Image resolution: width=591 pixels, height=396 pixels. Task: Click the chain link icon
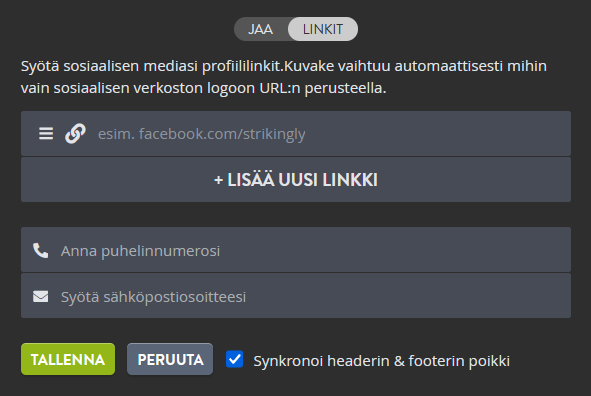click(x=75, y=133)
